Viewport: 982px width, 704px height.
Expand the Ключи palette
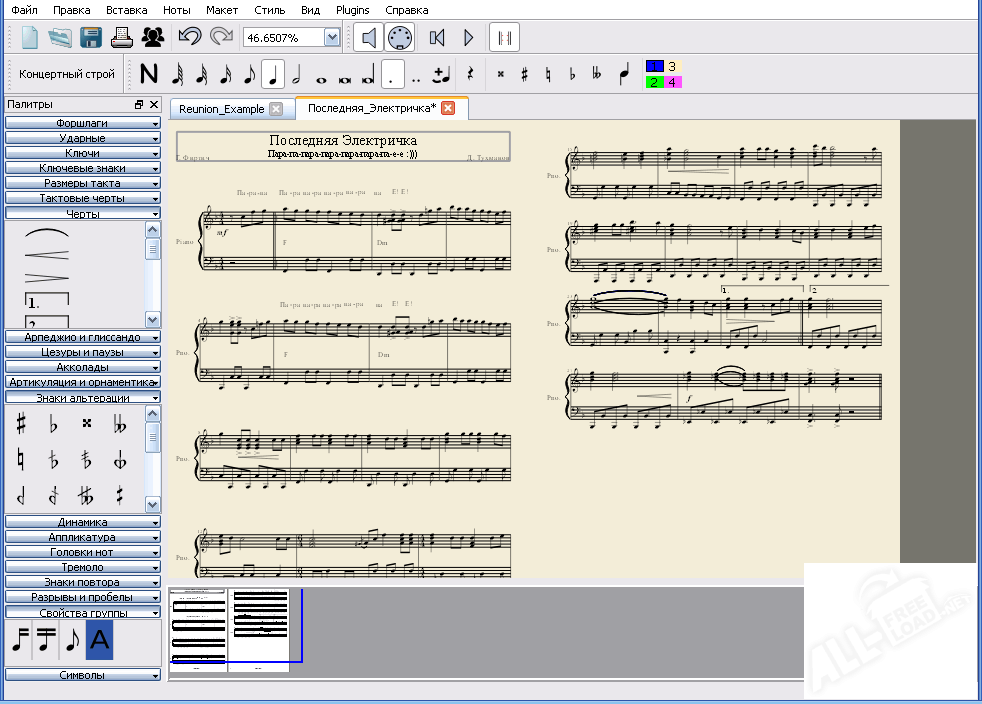(x=82, y=153)
